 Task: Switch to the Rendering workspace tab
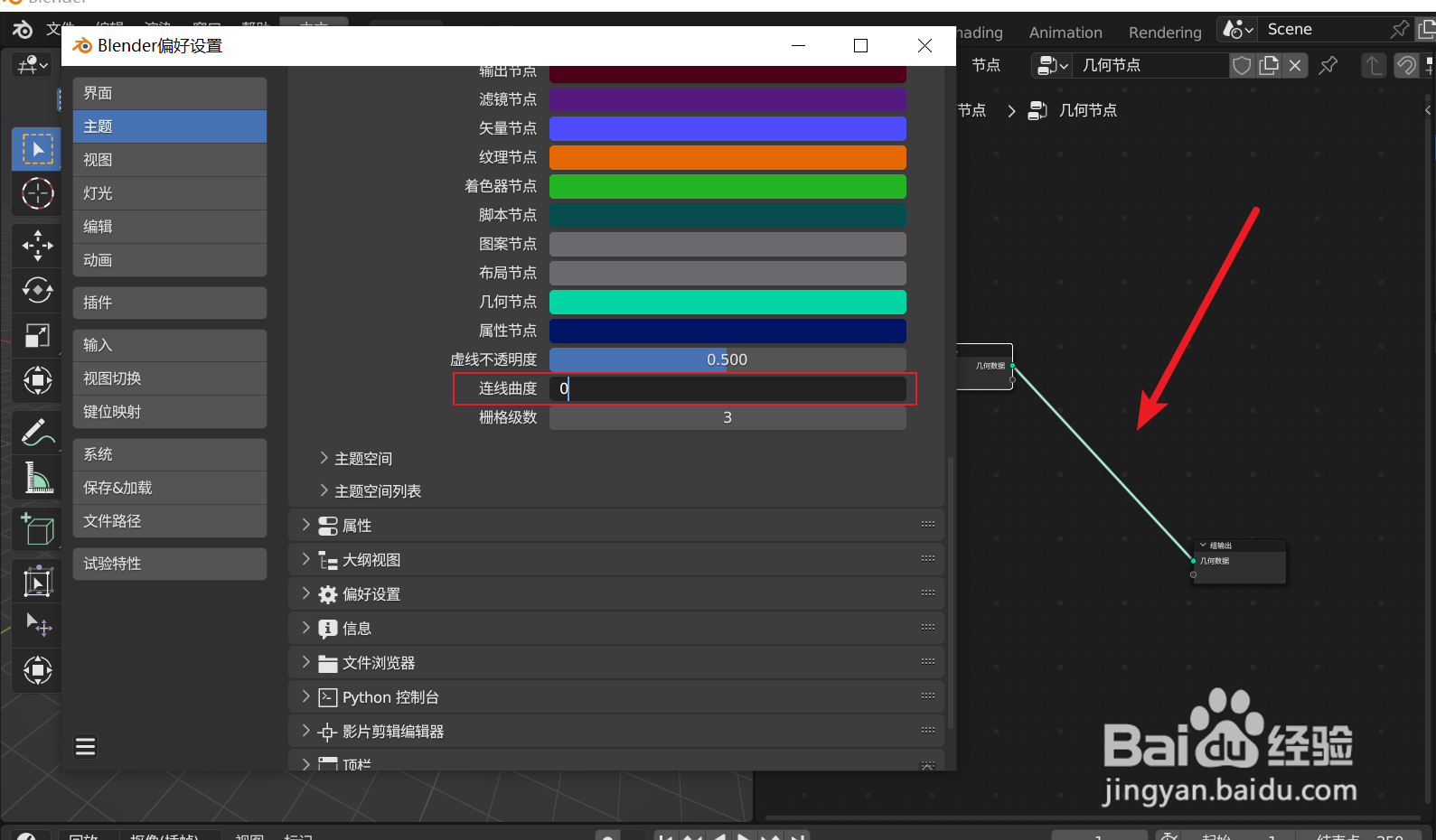1165,33
